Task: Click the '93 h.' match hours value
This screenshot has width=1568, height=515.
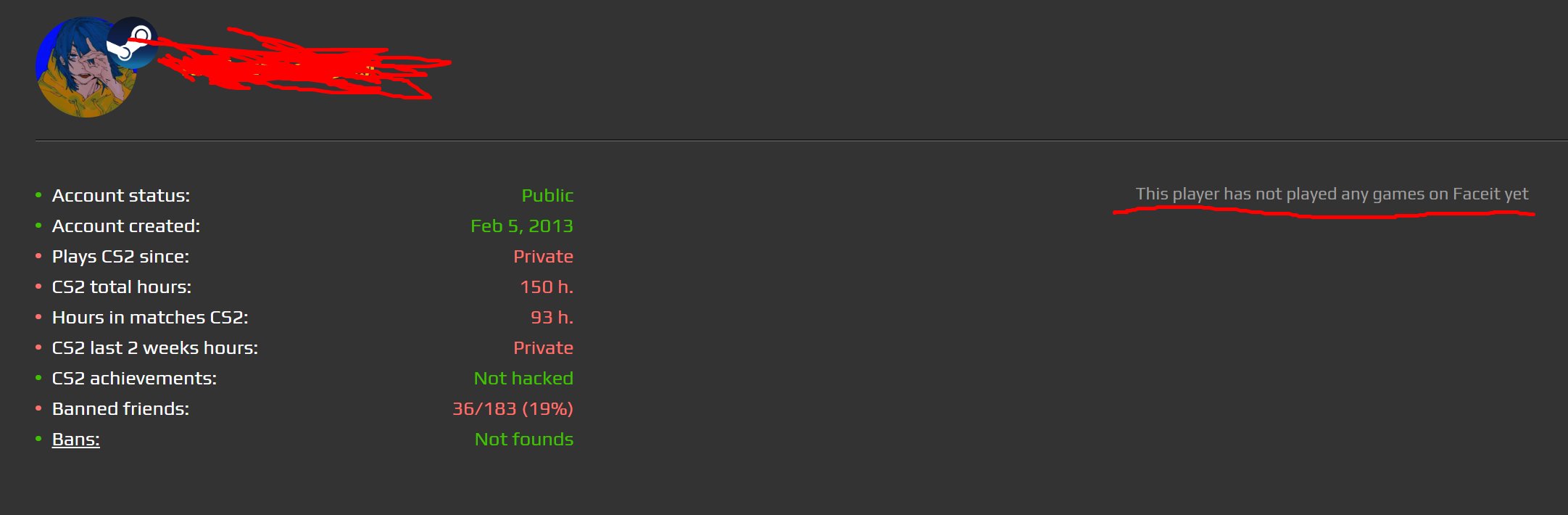Action: point(552,318)
